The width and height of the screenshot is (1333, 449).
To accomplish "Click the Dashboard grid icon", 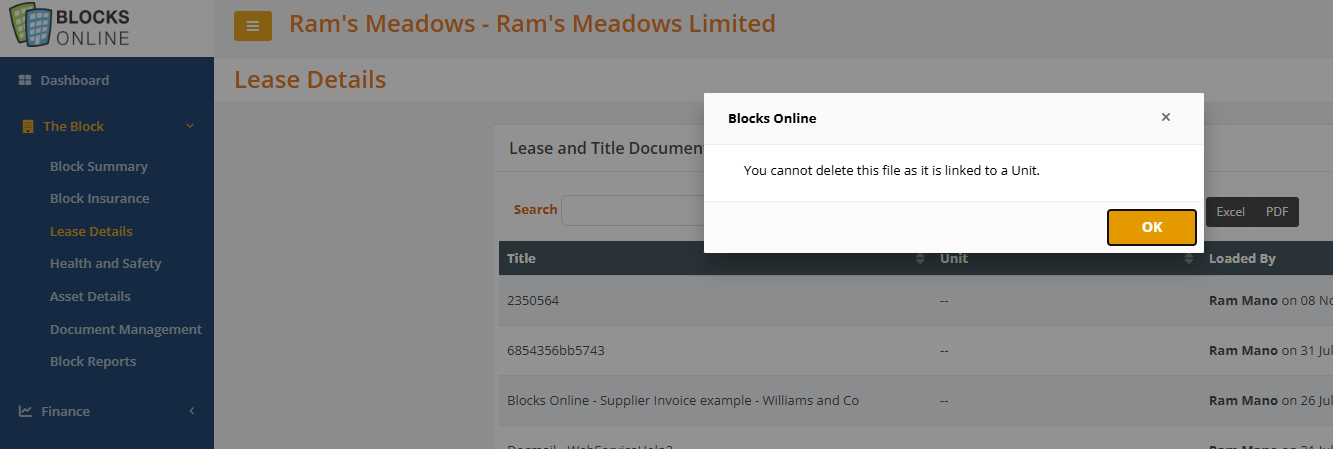I will pyautogui.click(x=26, y=80).
